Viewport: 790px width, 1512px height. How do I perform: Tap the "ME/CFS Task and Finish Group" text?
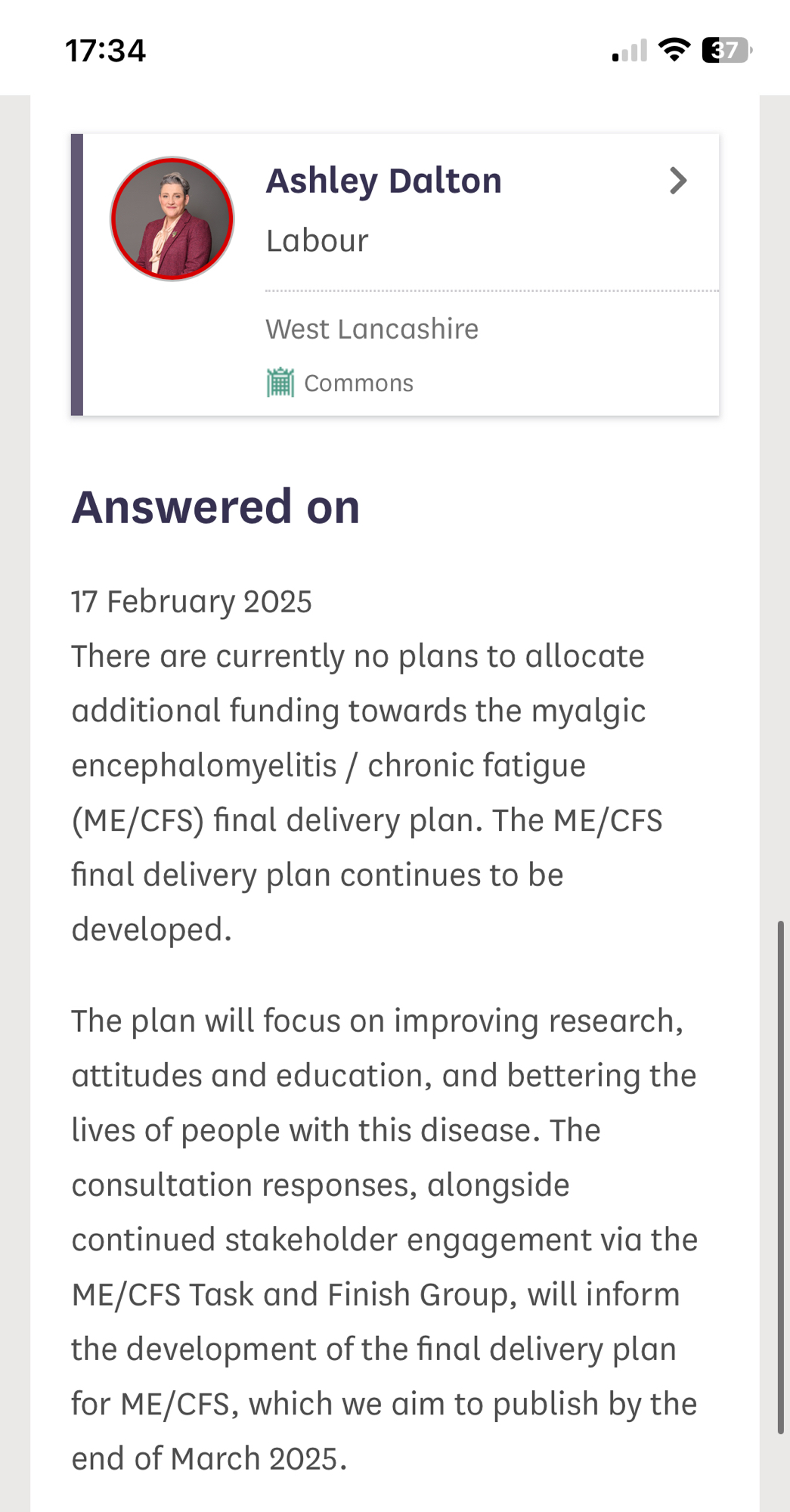[x=295, y=1295]
